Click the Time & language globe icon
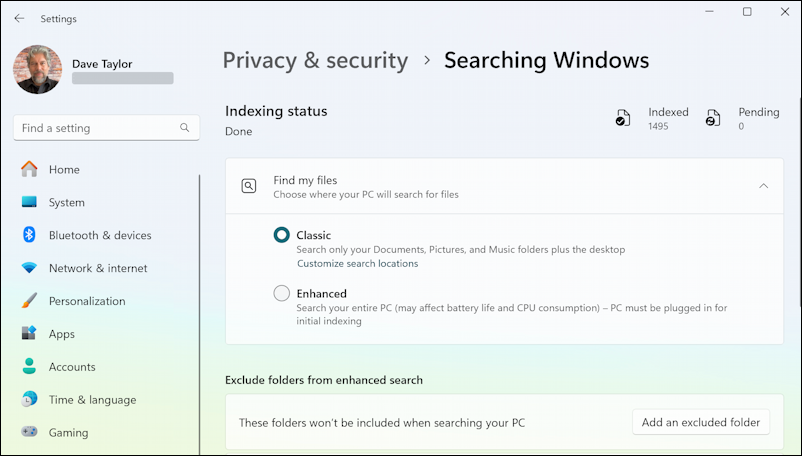The image size is (802, 456). click(x=29, y=399)
